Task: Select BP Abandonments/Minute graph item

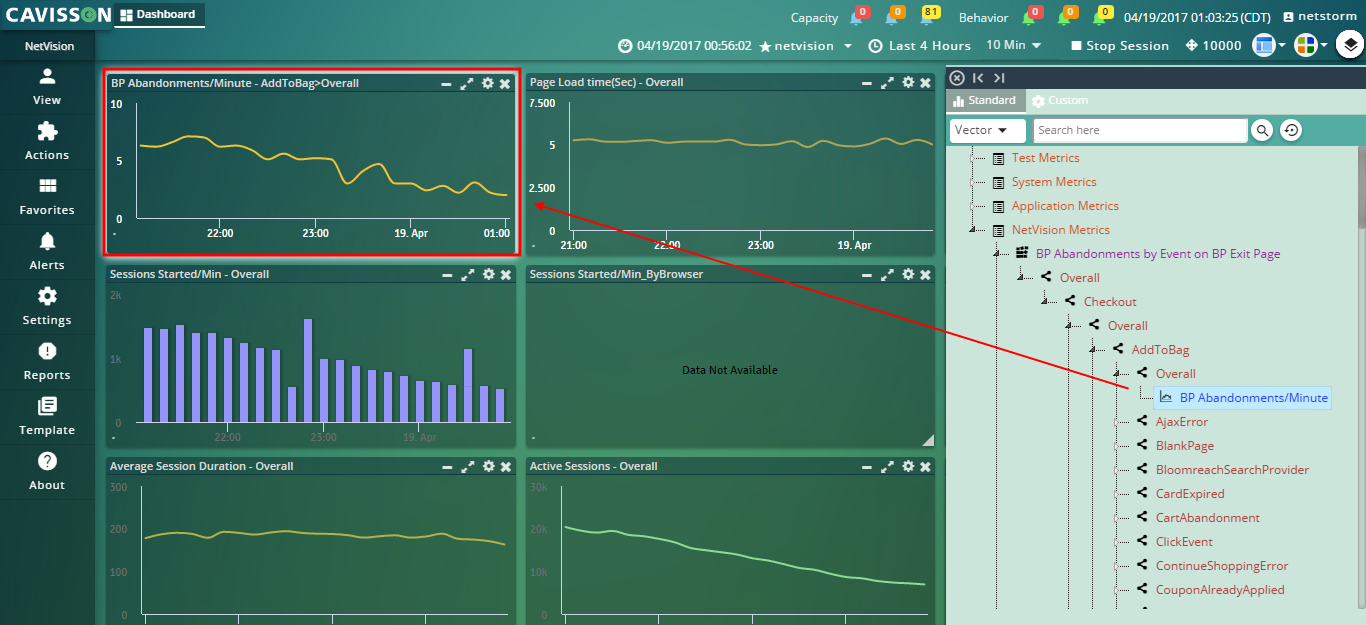Action: point(1243,398)
